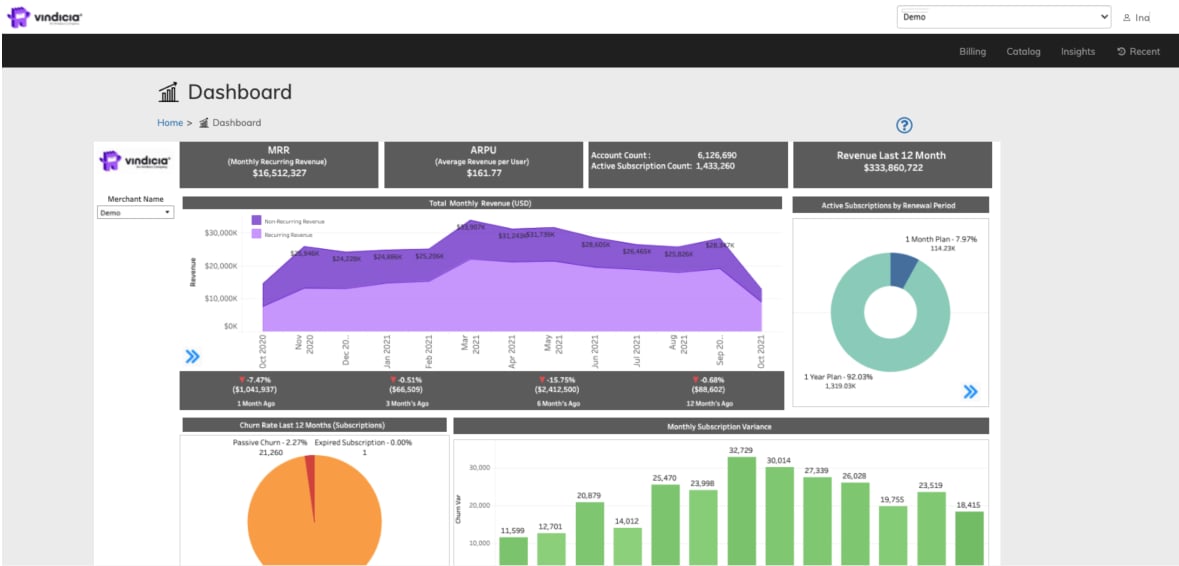Click the bar labeled 20,879
This screenshot has height=566, width=1179.
(590, 534)
